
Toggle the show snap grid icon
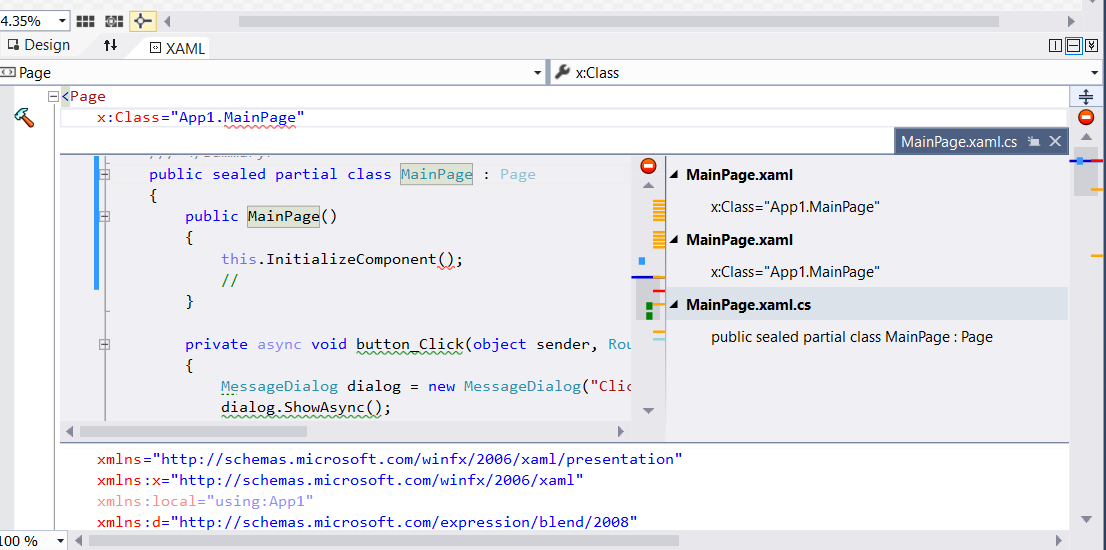[x=85, y=21]
